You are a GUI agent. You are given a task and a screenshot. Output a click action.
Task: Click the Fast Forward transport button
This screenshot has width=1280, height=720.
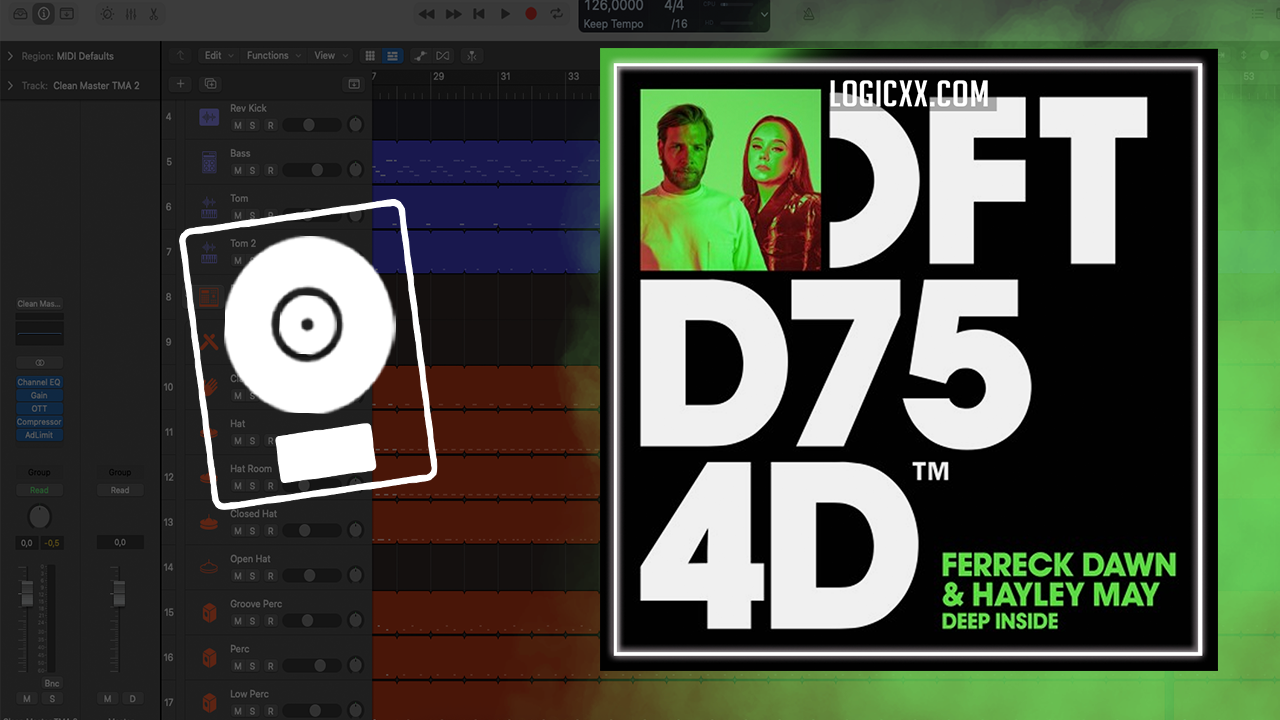453,14
